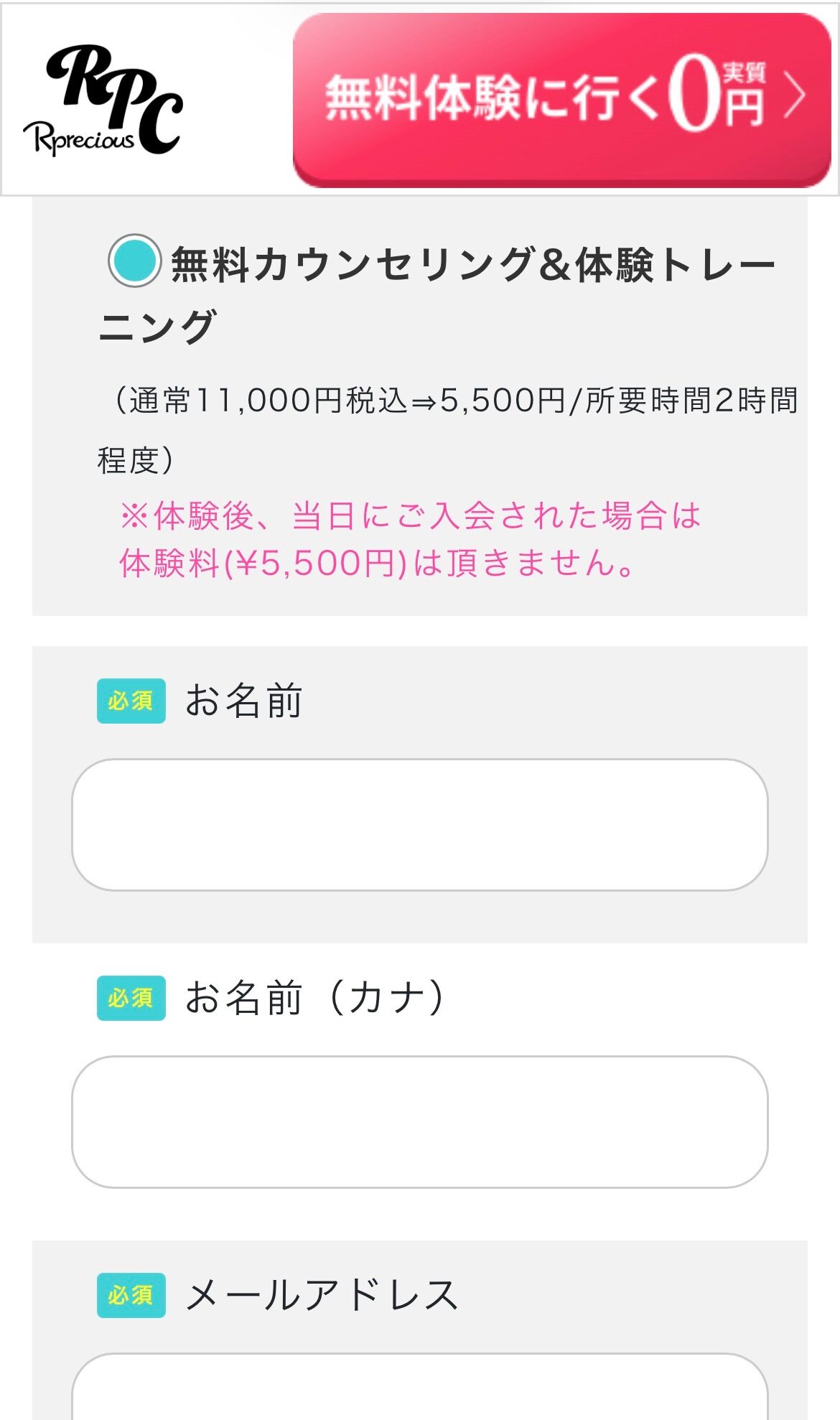This screenshot has width=840, height=1420.
Task: Click the メールアドレス field label
Action: [x=321, y=1295]
